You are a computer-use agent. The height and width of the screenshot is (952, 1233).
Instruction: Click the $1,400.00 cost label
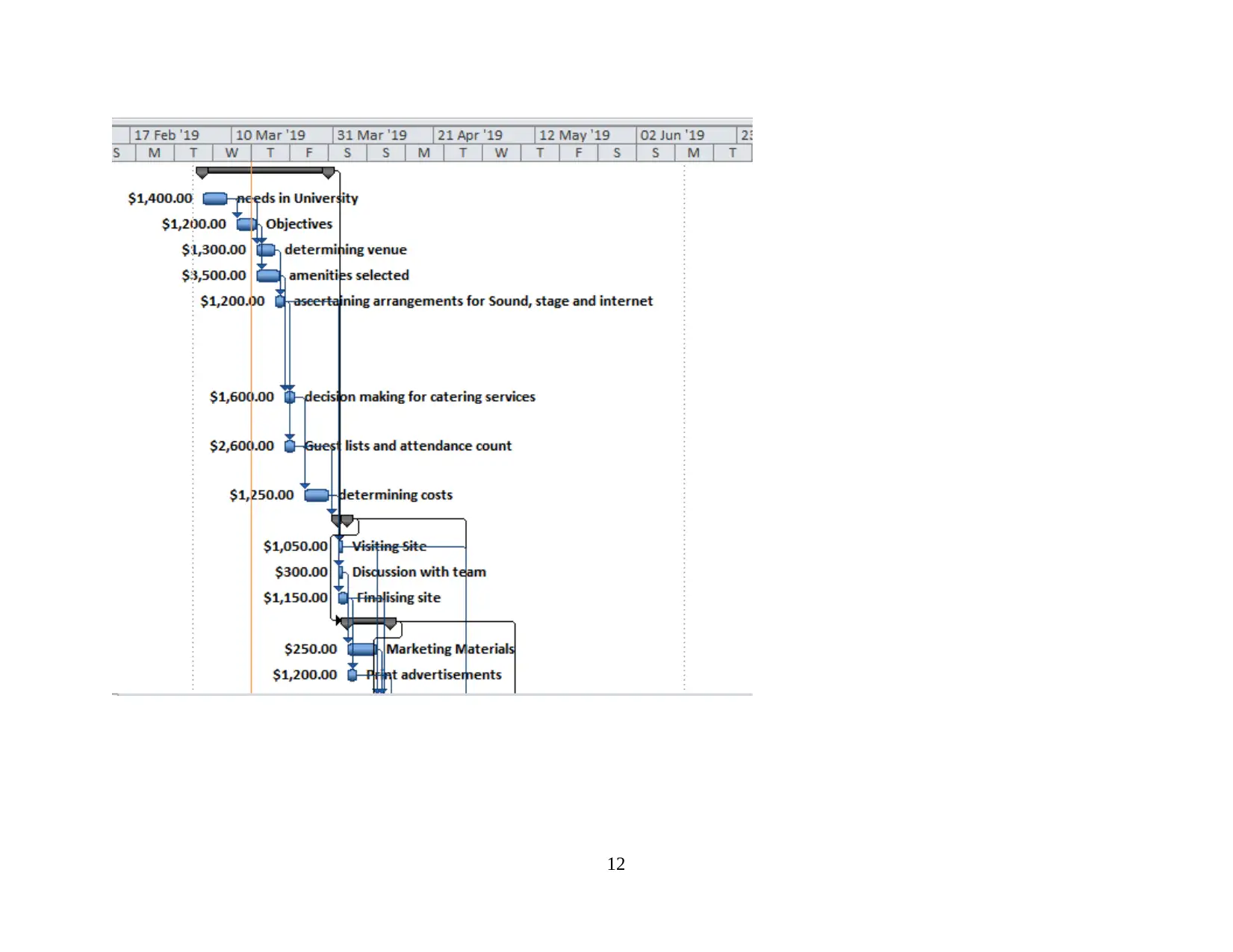(x=160, y=199)
